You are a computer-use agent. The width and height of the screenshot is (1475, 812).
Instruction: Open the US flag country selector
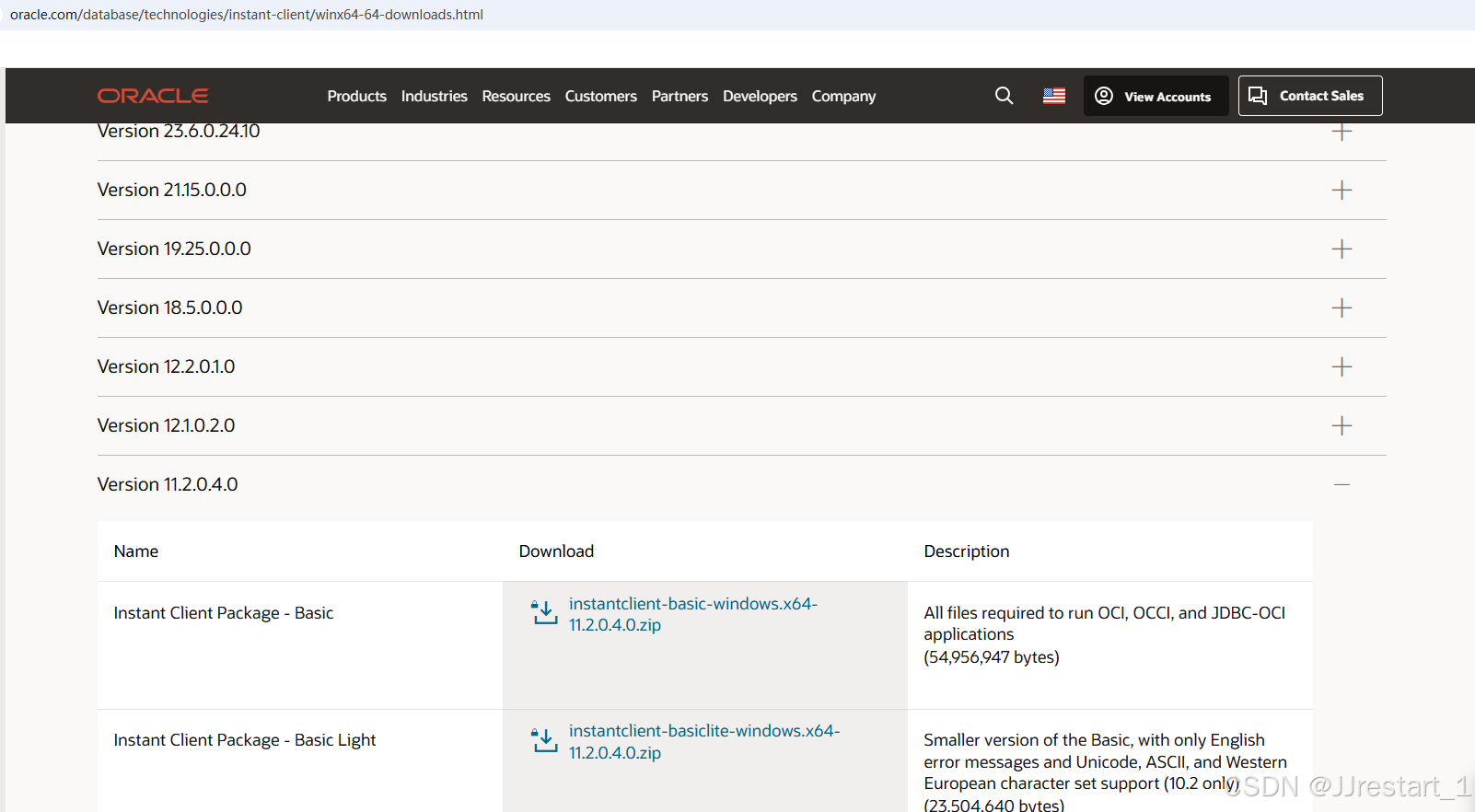coord(1054,96)
